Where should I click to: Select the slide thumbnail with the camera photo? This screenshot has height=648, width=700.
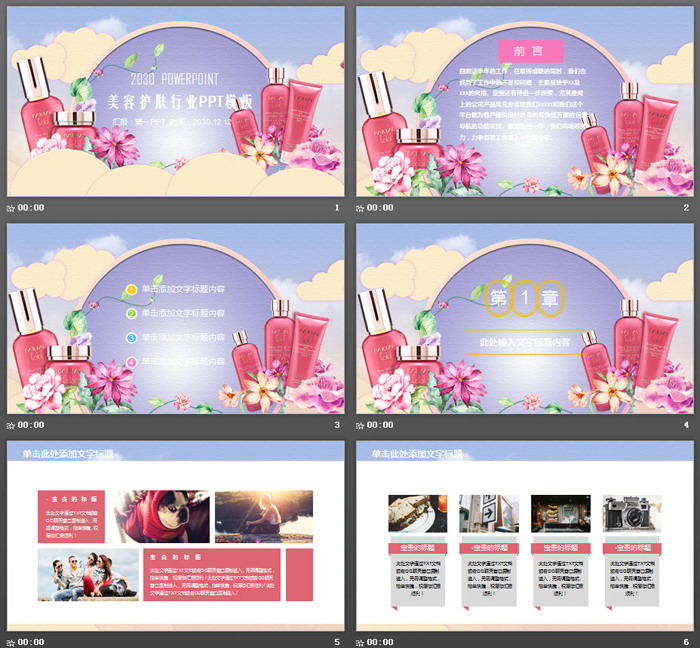click(x=525, y=535)
